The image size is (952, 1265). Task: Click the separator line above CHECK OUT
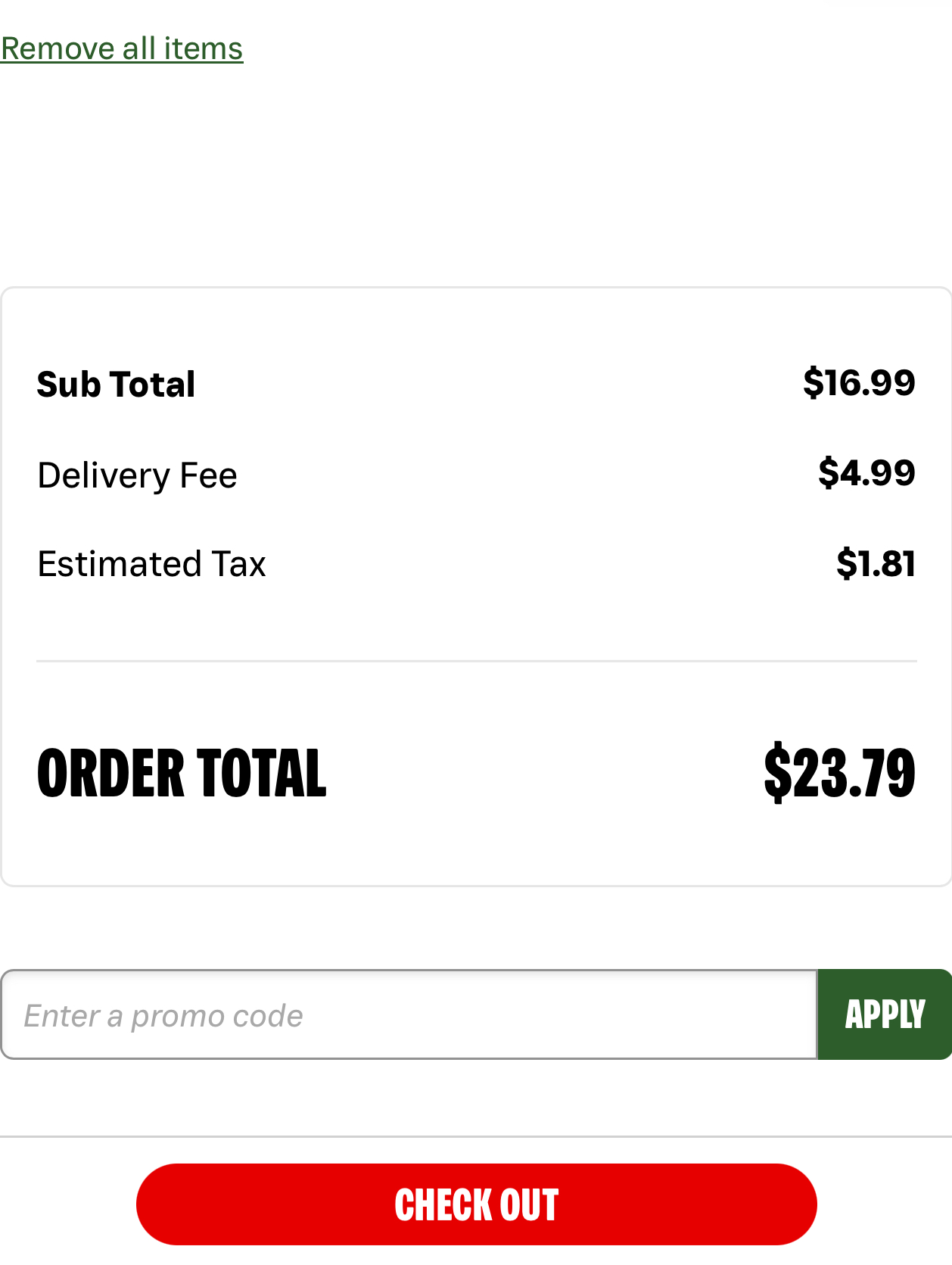(x=477, y=1136)
